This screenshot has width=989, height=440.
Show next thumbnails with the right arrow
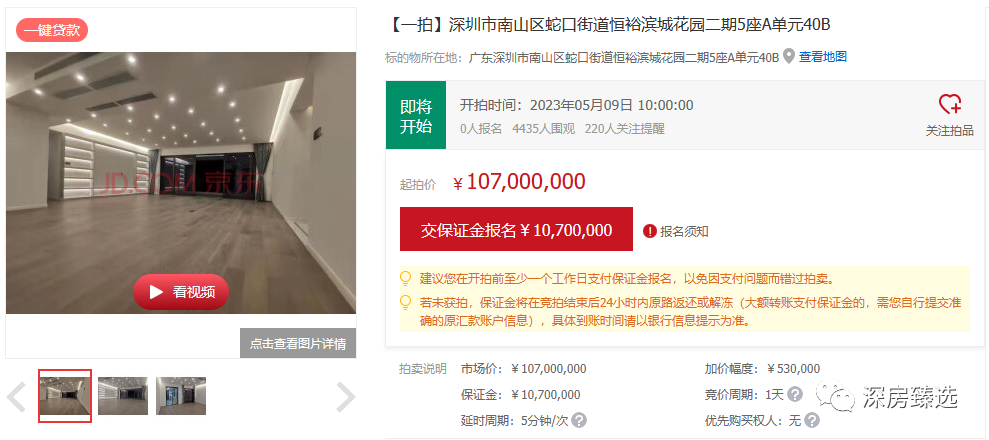click(x=346, y=397)
